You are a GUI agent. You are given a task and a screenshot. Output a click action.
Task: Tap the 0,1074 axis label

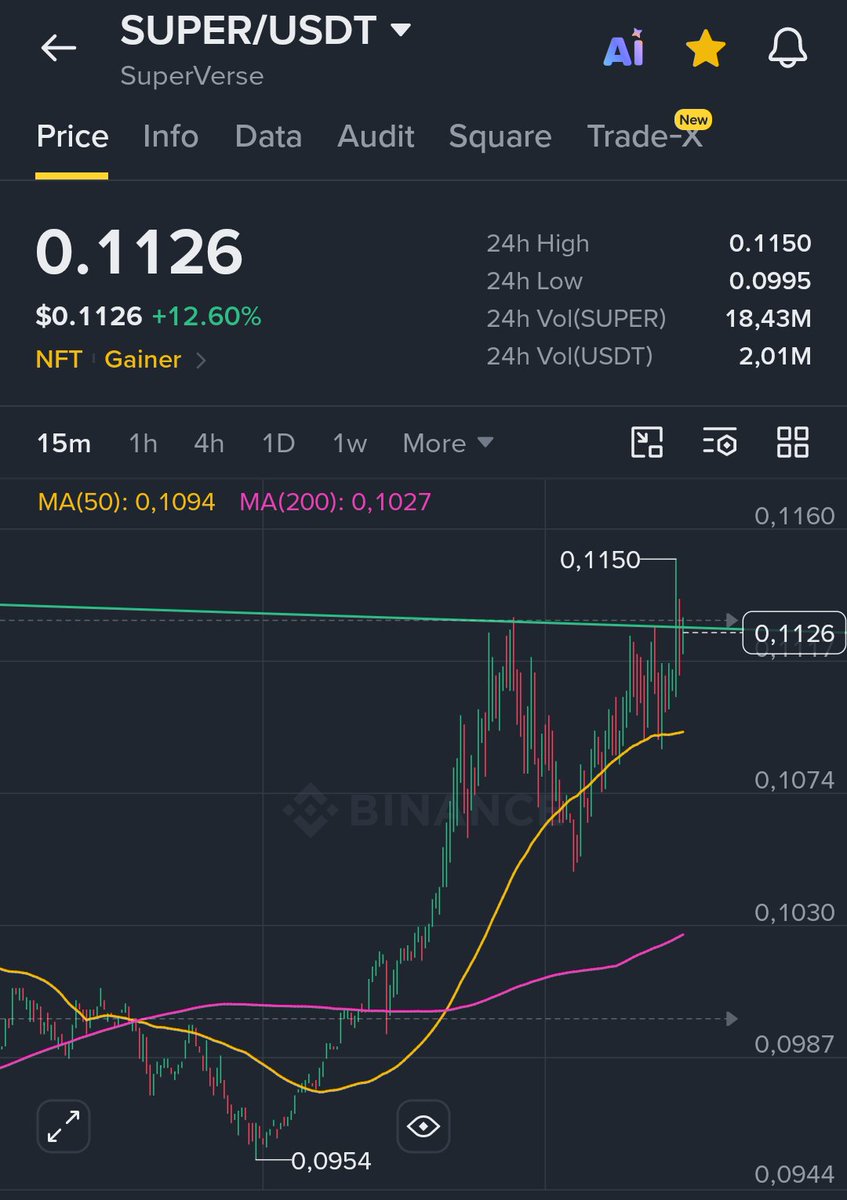point(794,780)
